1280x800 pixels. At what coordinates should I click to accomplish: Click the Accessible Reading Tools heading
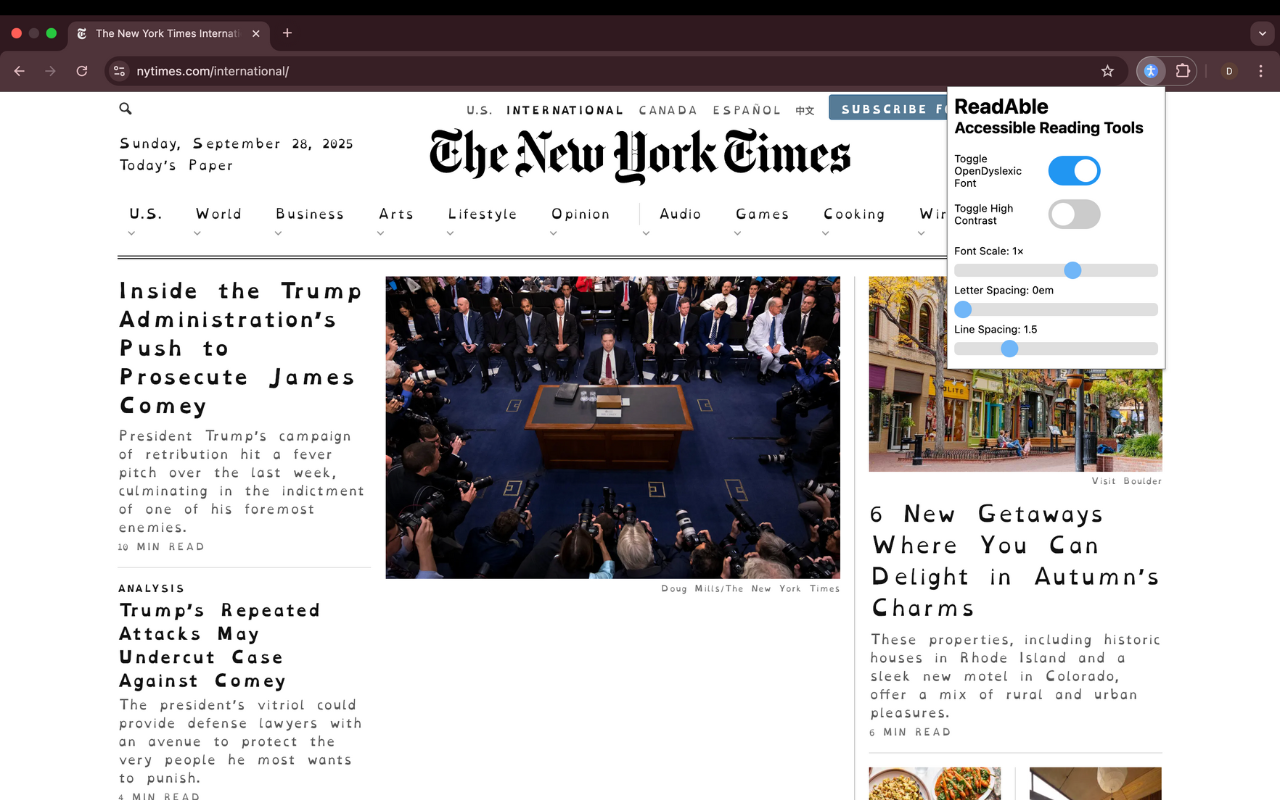point(1048,128)
